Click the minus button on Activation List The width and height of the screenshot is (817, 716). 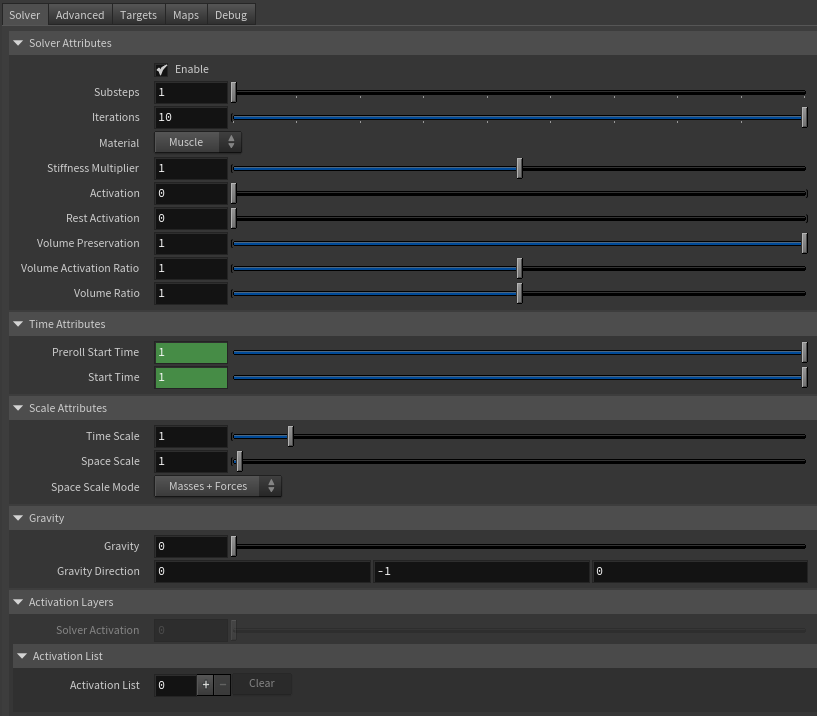[x=221, y=685]
